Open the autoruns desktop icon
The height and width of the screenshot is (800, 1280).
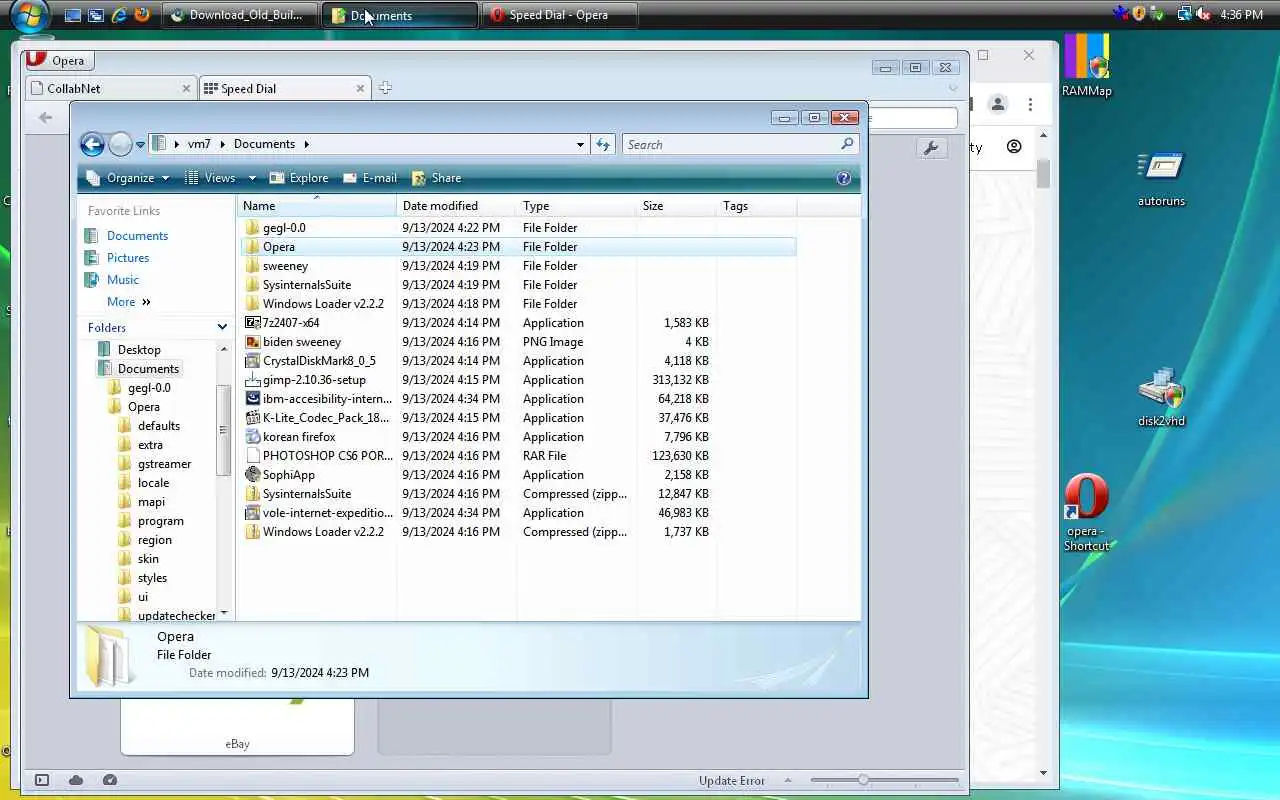1161,179
